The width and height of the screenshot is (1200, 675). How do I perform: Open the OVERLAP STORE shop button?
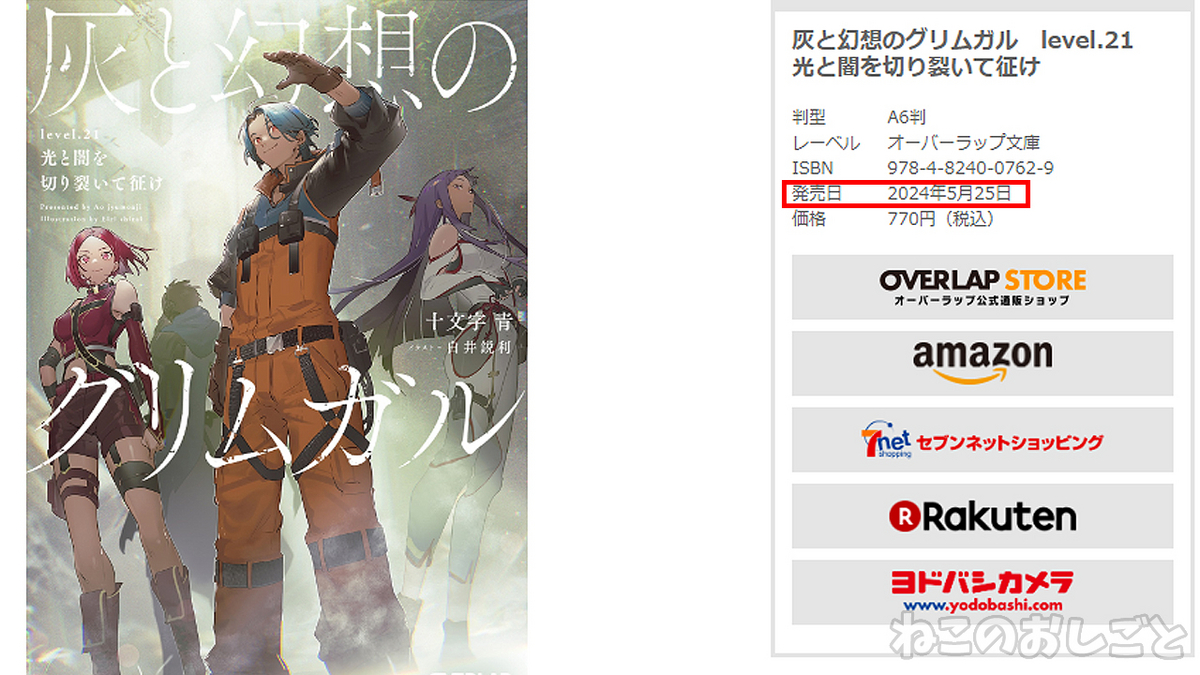click(982, 287)
